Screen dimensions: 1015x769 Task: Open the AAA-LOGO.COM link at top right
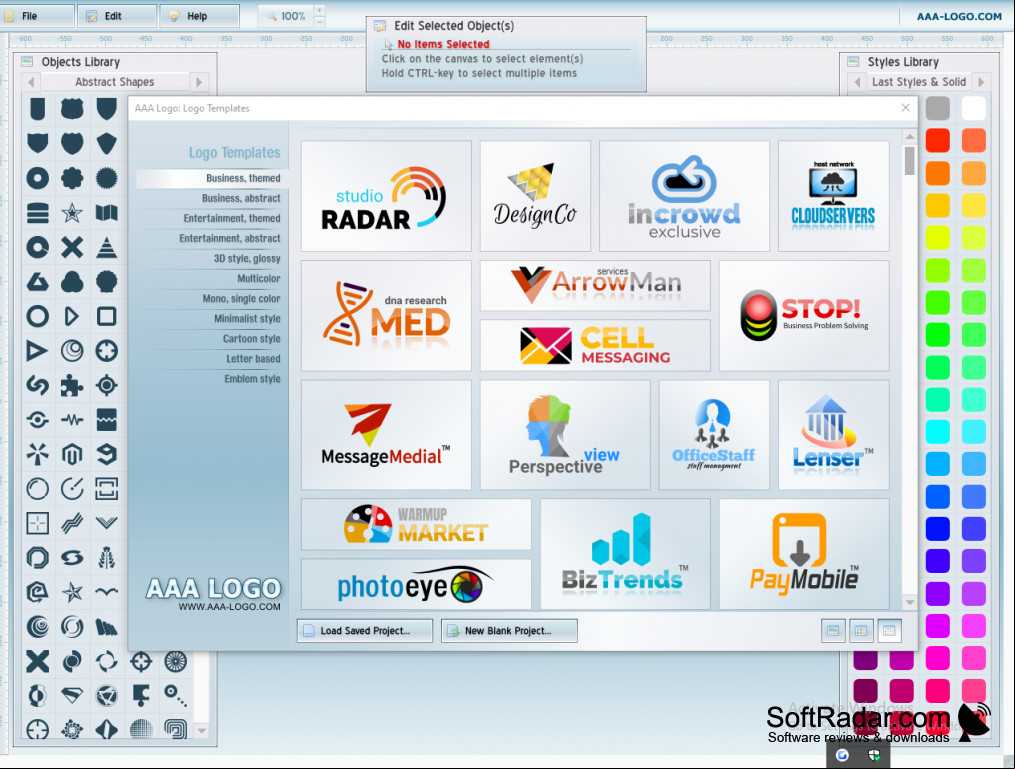tap(959, 16)
